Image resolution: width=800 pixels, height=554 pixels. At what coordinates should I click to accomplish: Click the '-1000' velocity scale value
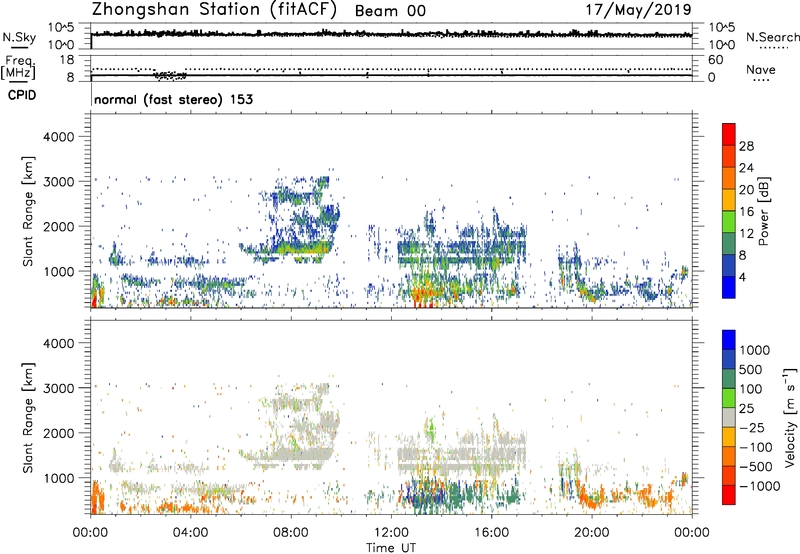click(x=759, y=486)
